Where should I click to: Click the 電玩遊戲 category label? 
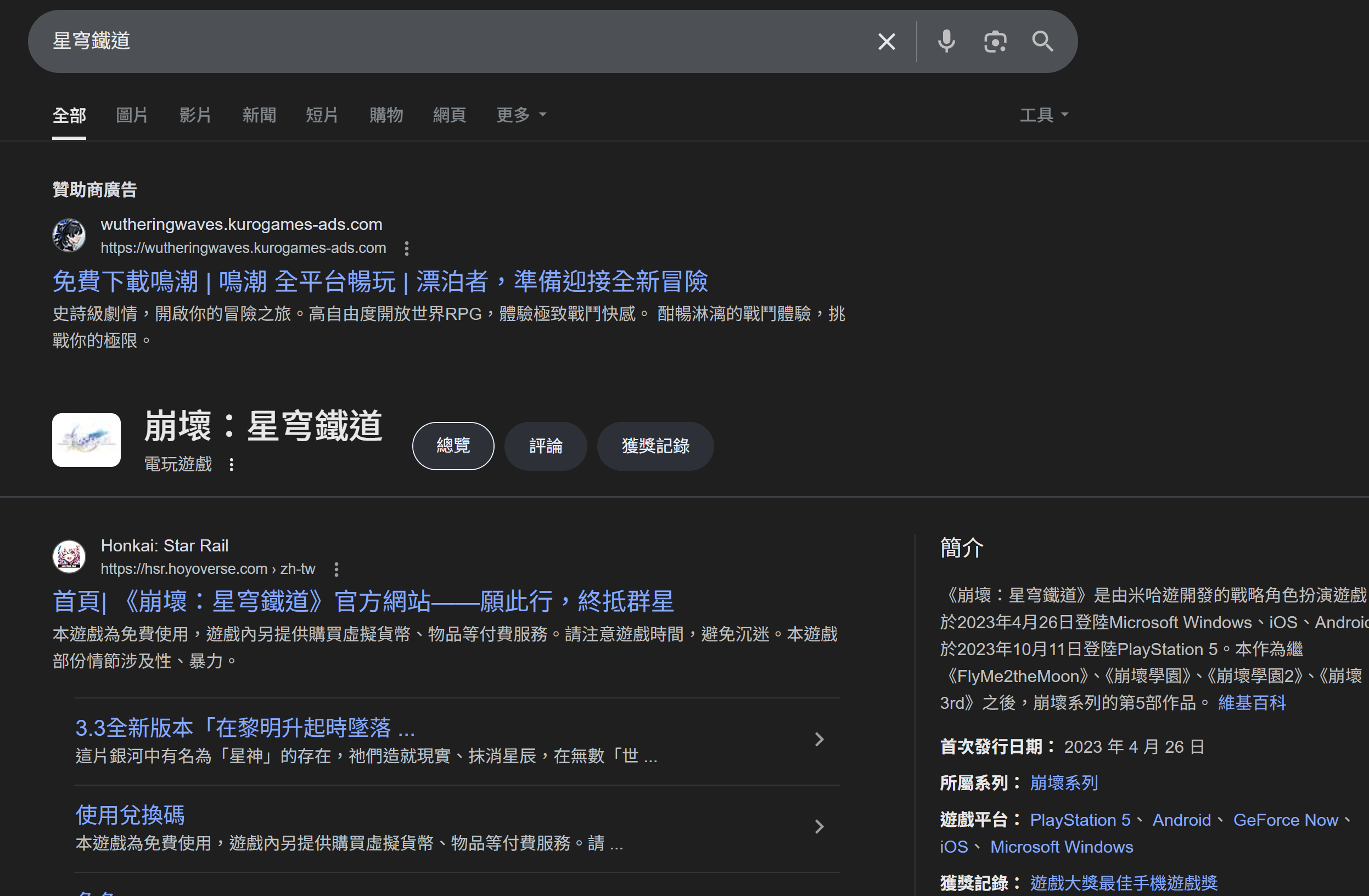click(x=178, y=464)
